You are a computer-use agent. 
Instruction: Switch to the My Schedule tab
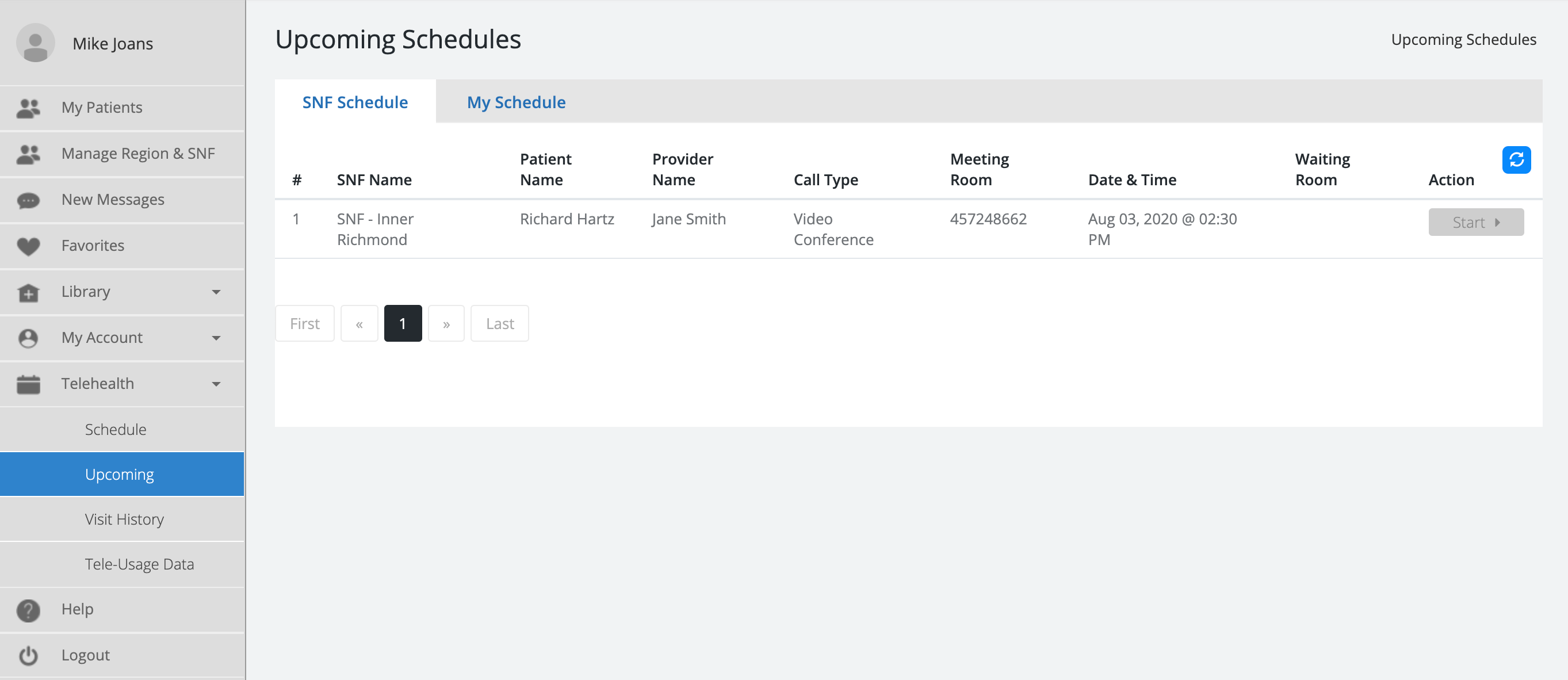point(515,102)
